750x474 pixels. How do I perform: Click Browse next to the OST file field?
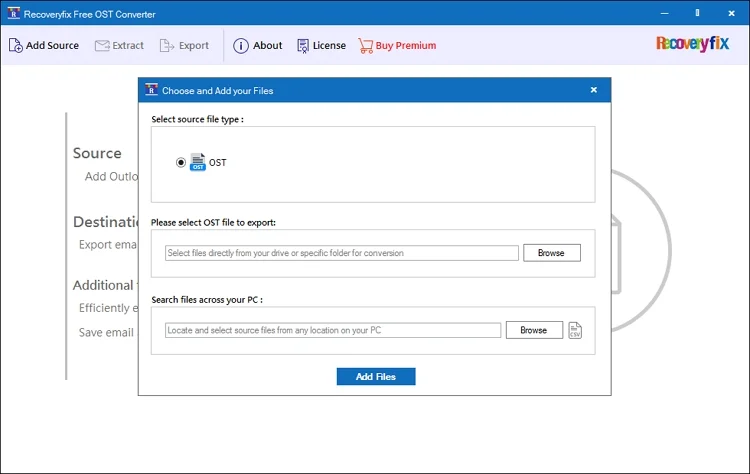551,253
